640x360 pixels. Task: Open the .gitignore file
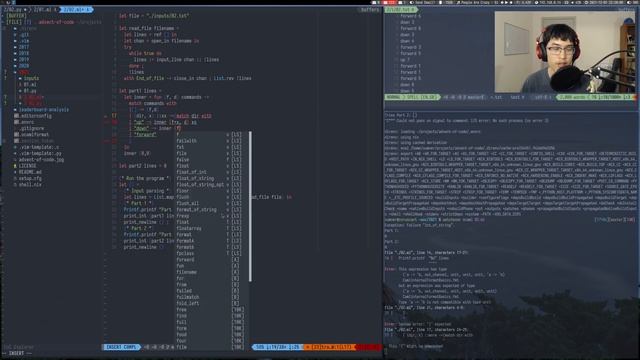coord(31,128)
